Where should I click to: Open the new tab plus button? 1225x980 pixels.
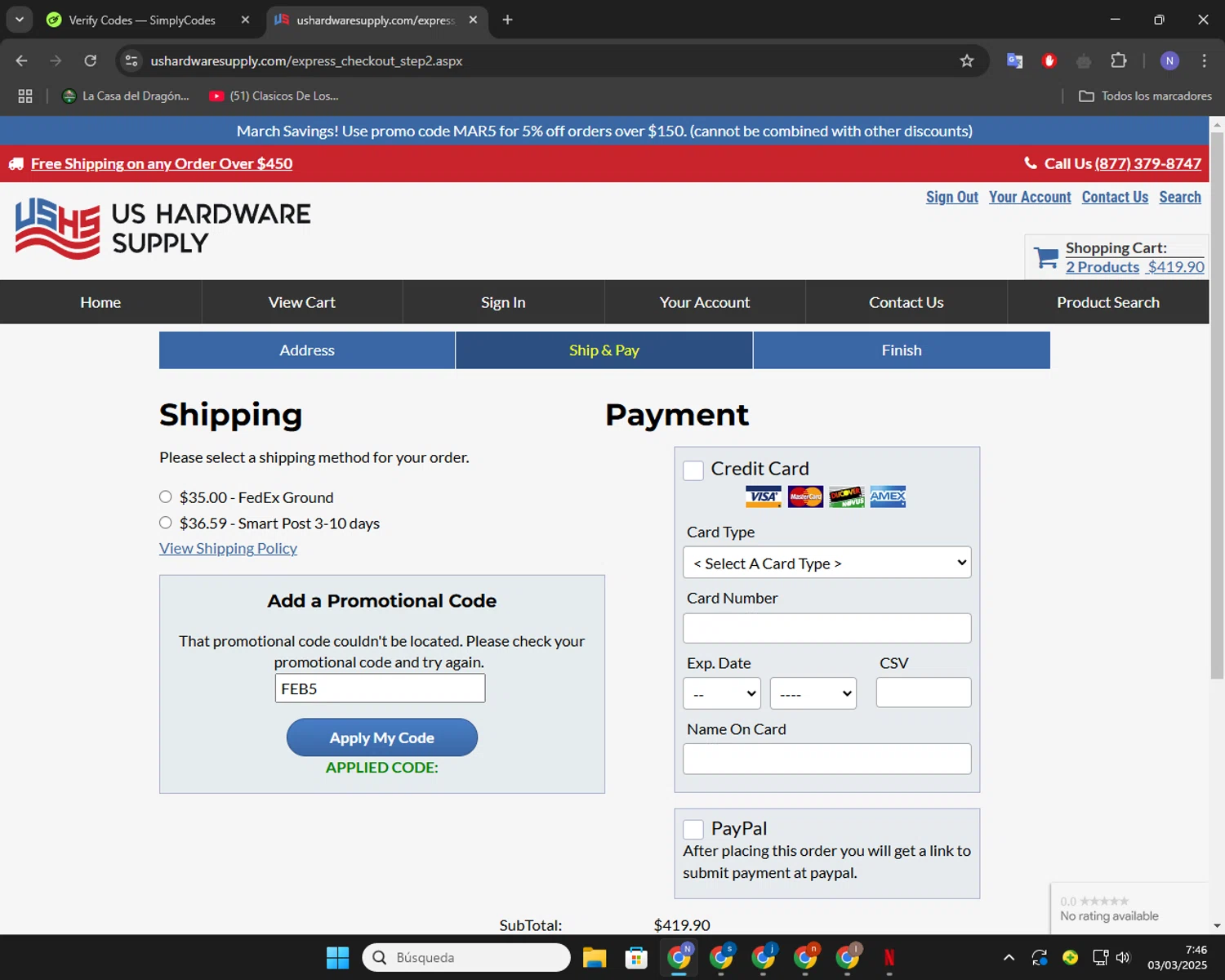(x=507, y=20)
